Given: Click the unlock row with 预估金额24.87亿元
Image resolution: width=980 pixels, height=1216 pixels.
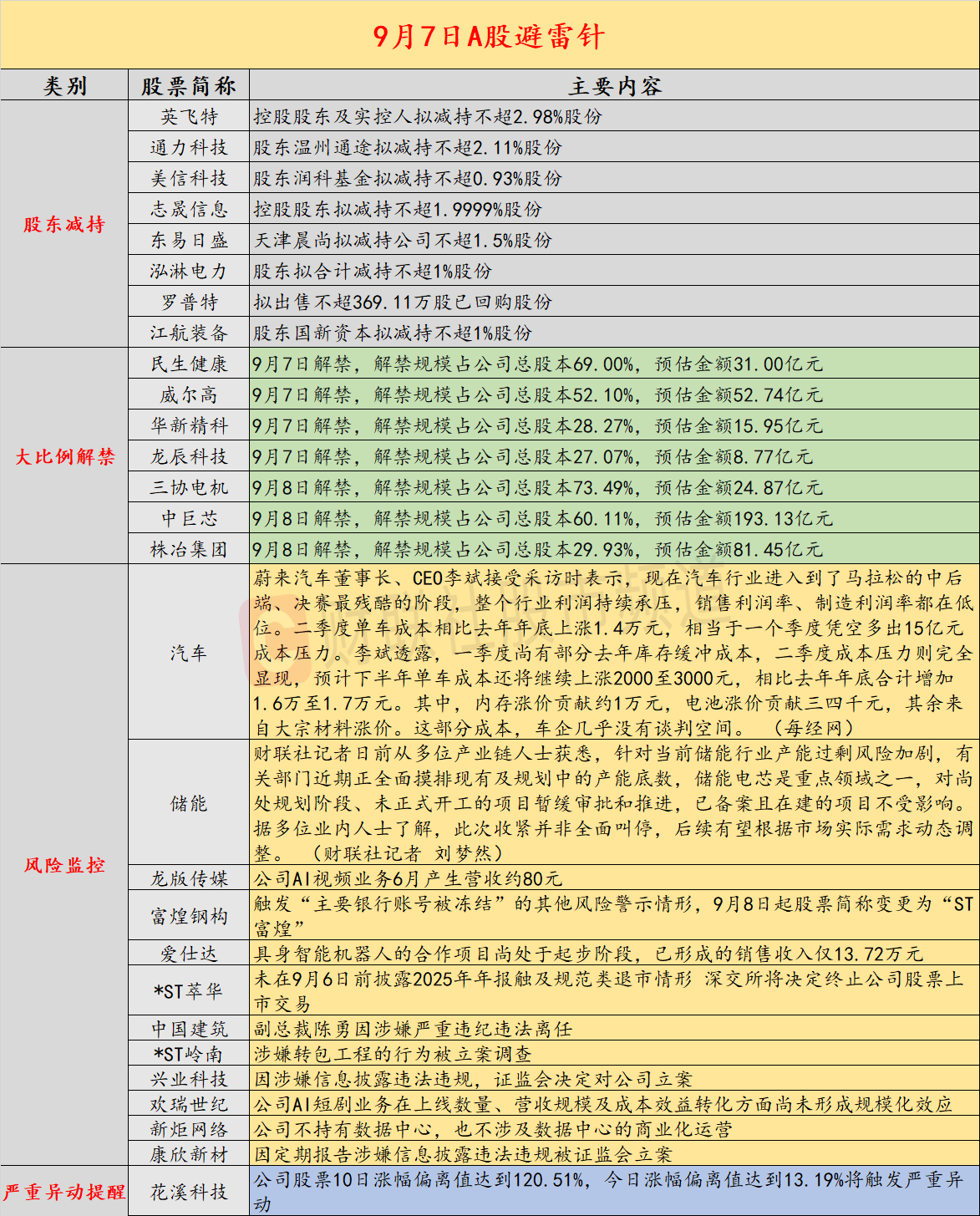Looking at the screenshot, I should [614, 487].
